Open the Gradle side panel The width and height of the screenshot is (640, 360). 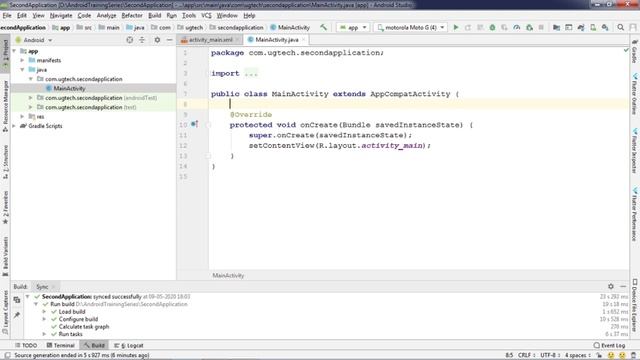[x=635, y=51]
